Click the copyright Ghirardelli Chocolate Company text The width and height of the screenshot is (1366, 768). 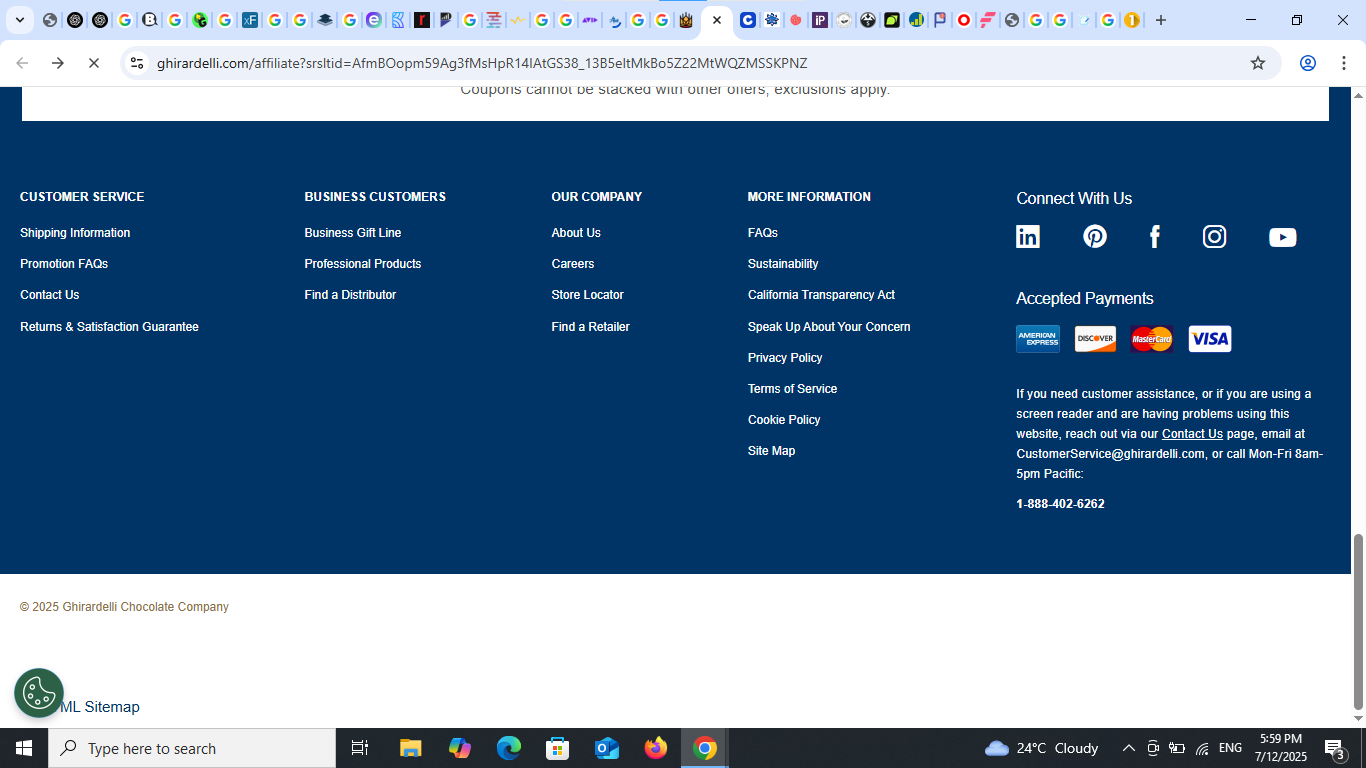click(124, 607)
